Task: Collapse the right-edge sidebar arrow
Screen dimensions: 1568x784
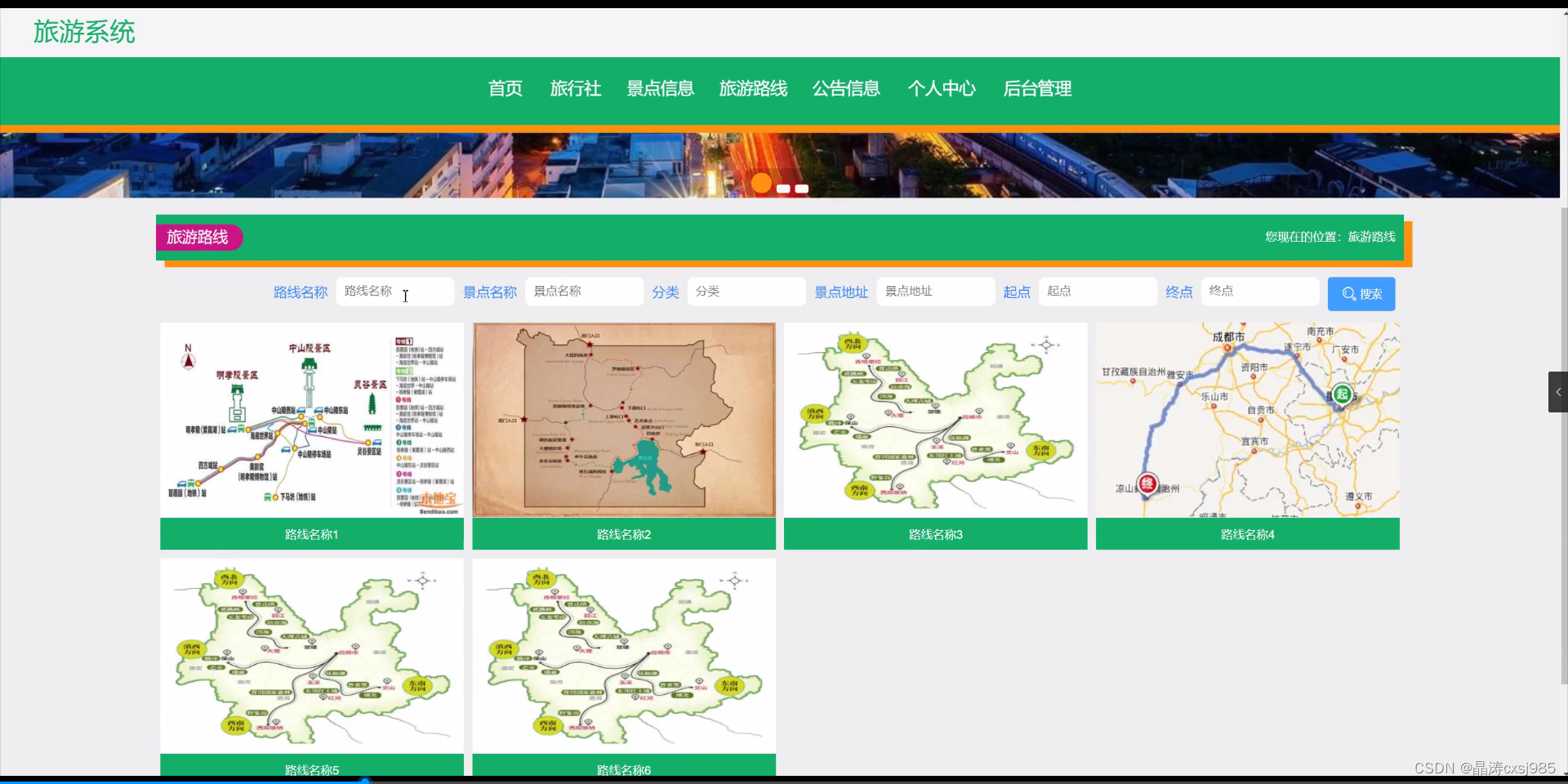Action: tap(1560, 392)
